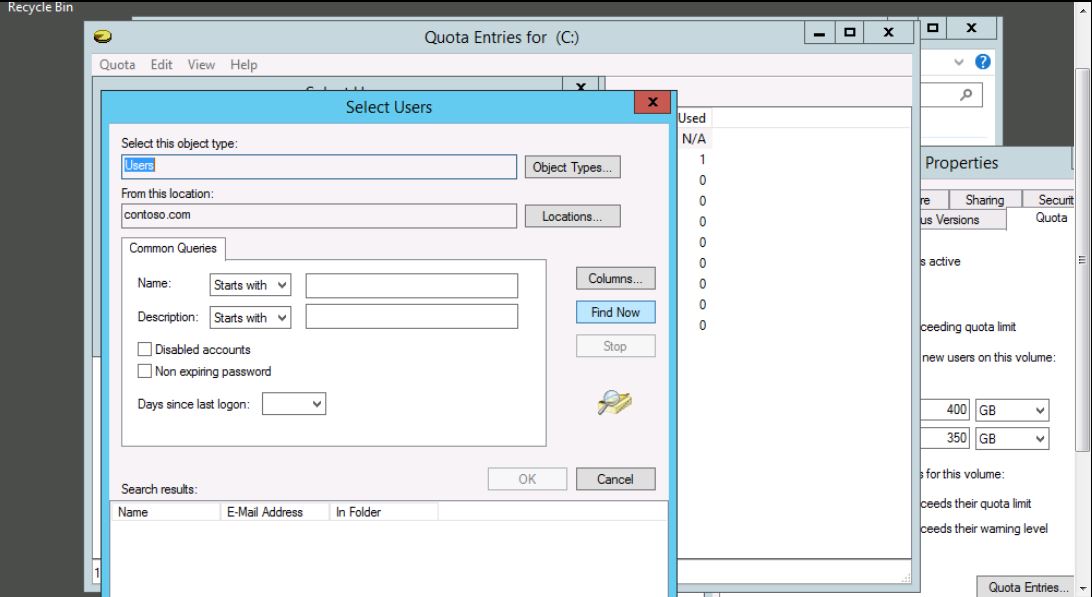
Task: Click the Find Now button
Action: (x=615, y=313)
